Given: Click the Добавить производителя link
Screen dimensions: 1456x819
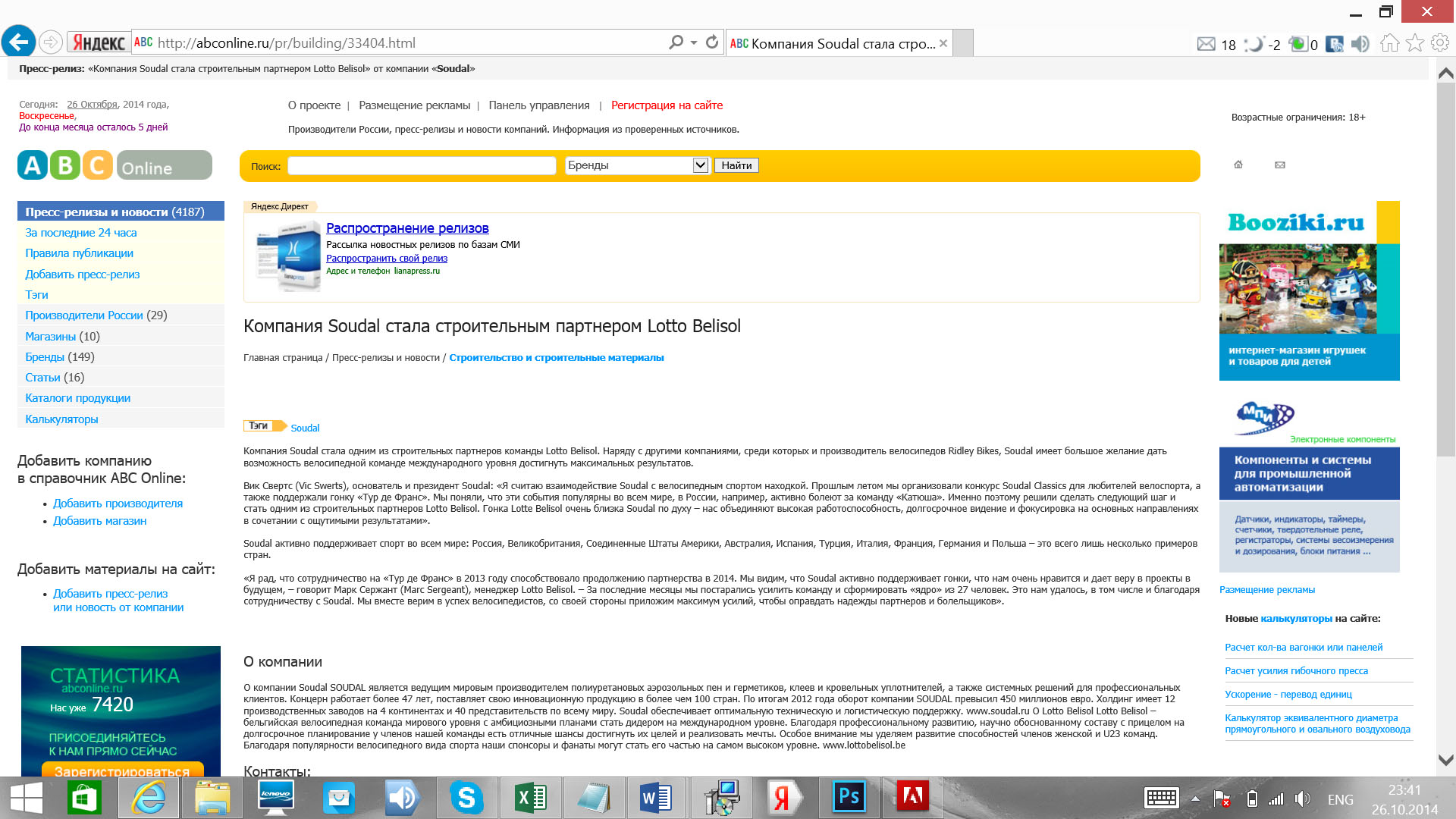Looking at the screenshot, I should 118,504.
